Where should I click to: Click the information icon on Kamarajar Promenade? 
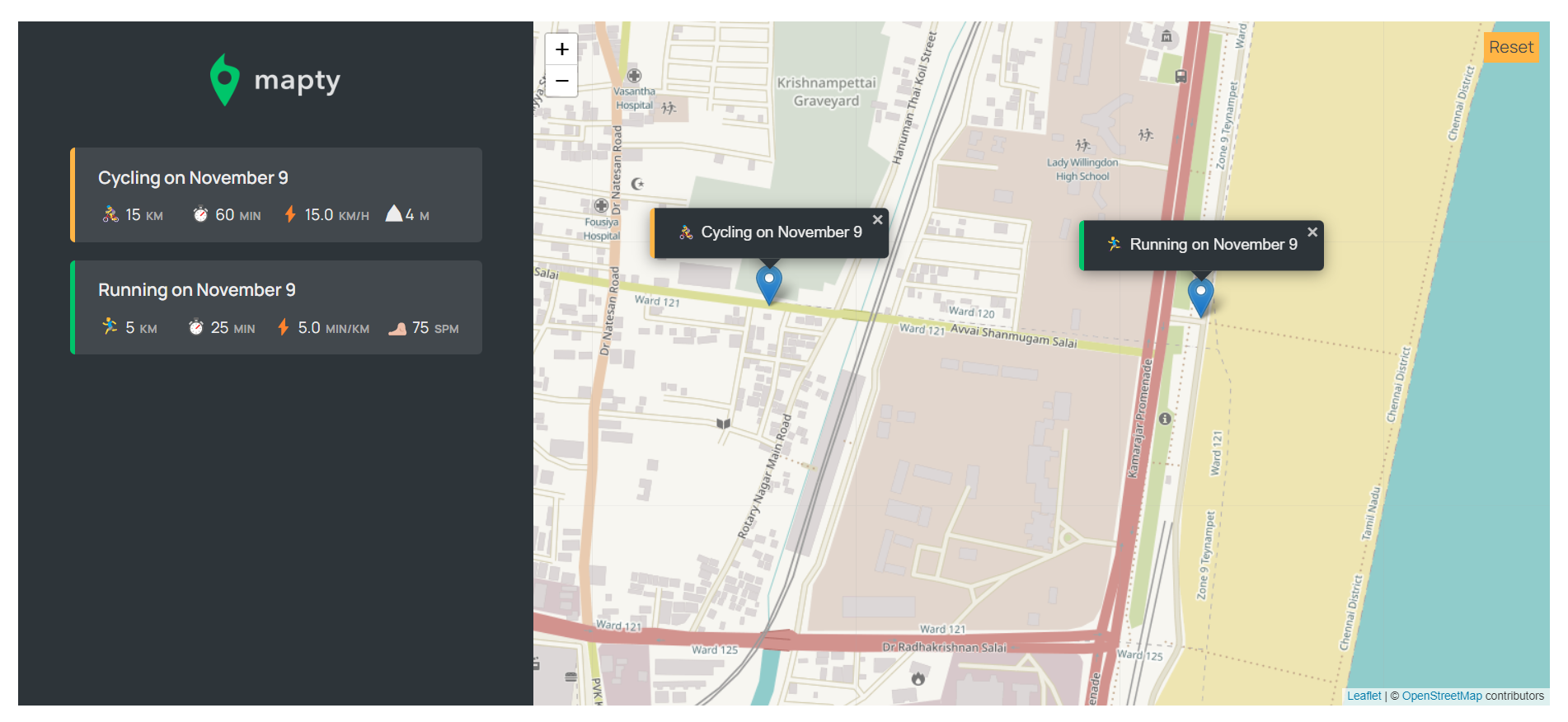coord(1165,419)
